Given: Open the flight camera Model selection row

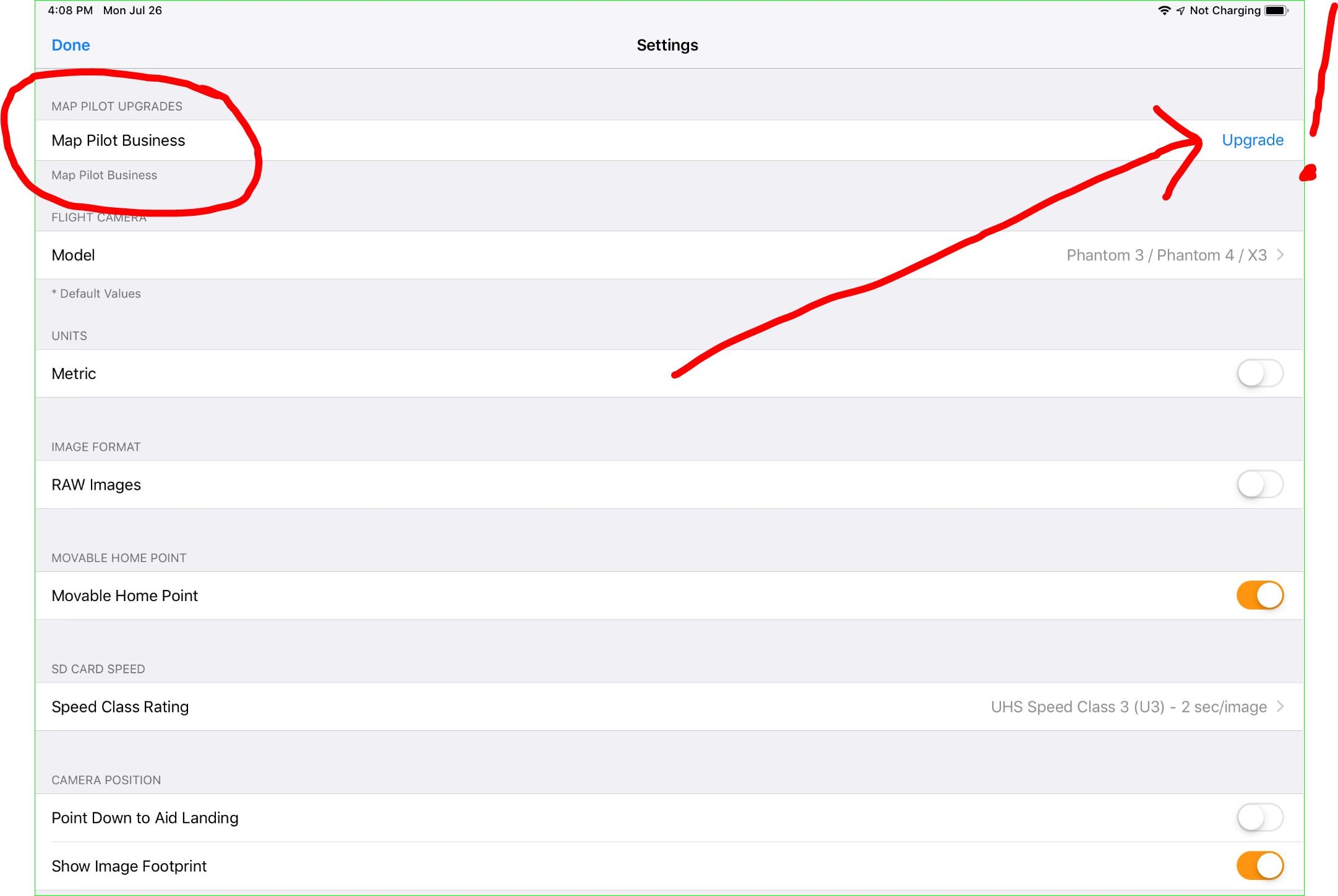Looking at the screenshot, I should [669, 255].
